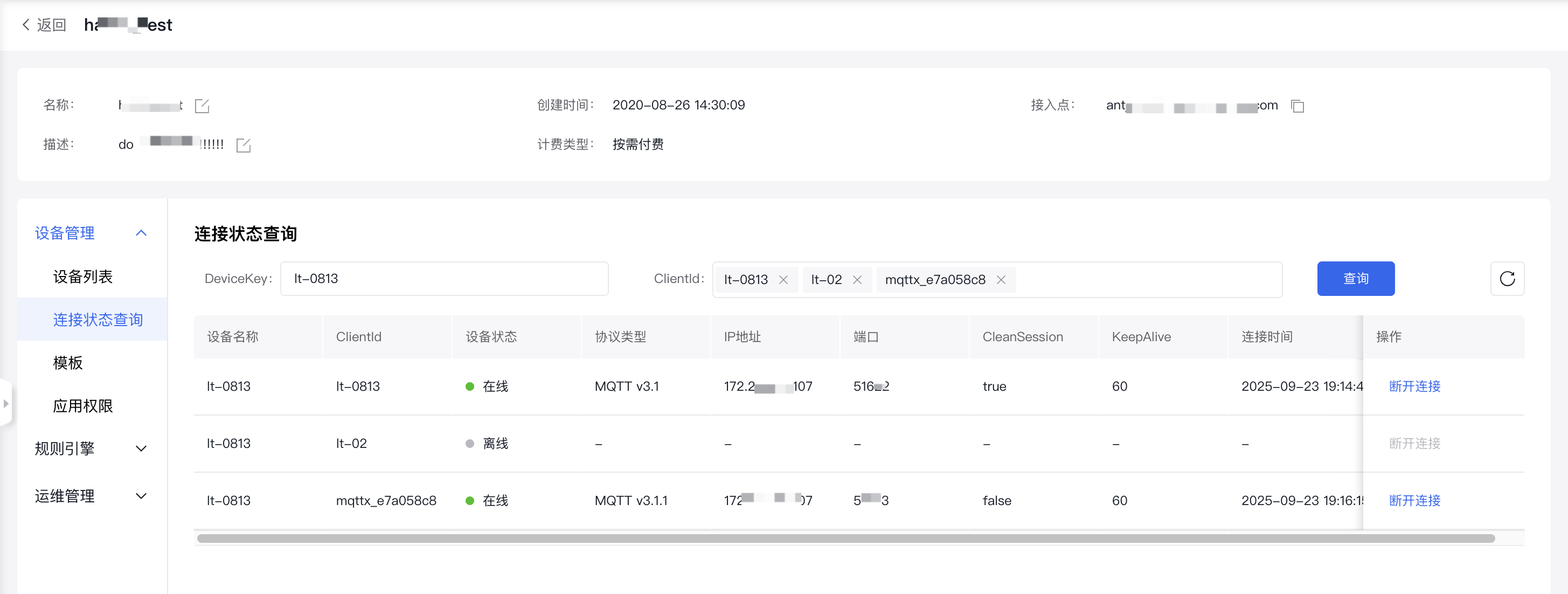The image size is (1568, 594).
Task: Expand the collapsed left side panel handle
Action: coord(5,404)
